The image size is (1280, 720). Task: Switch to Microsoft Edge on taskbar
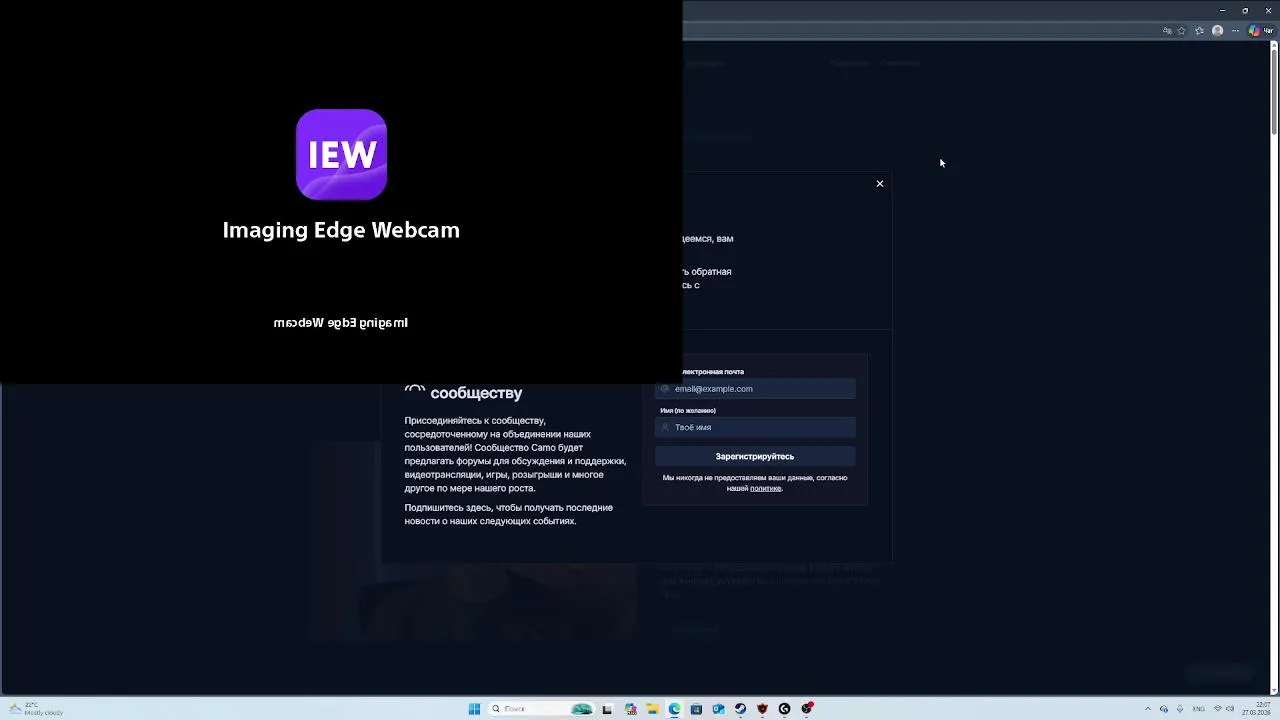click(674, 709)
